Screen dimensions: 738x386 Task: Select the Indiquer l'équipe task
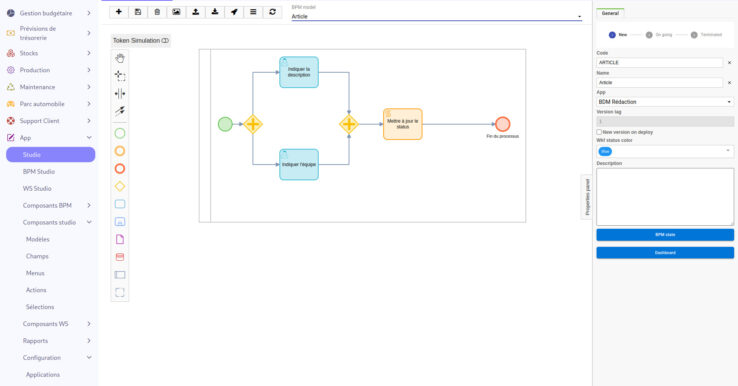tap(299, 164)
